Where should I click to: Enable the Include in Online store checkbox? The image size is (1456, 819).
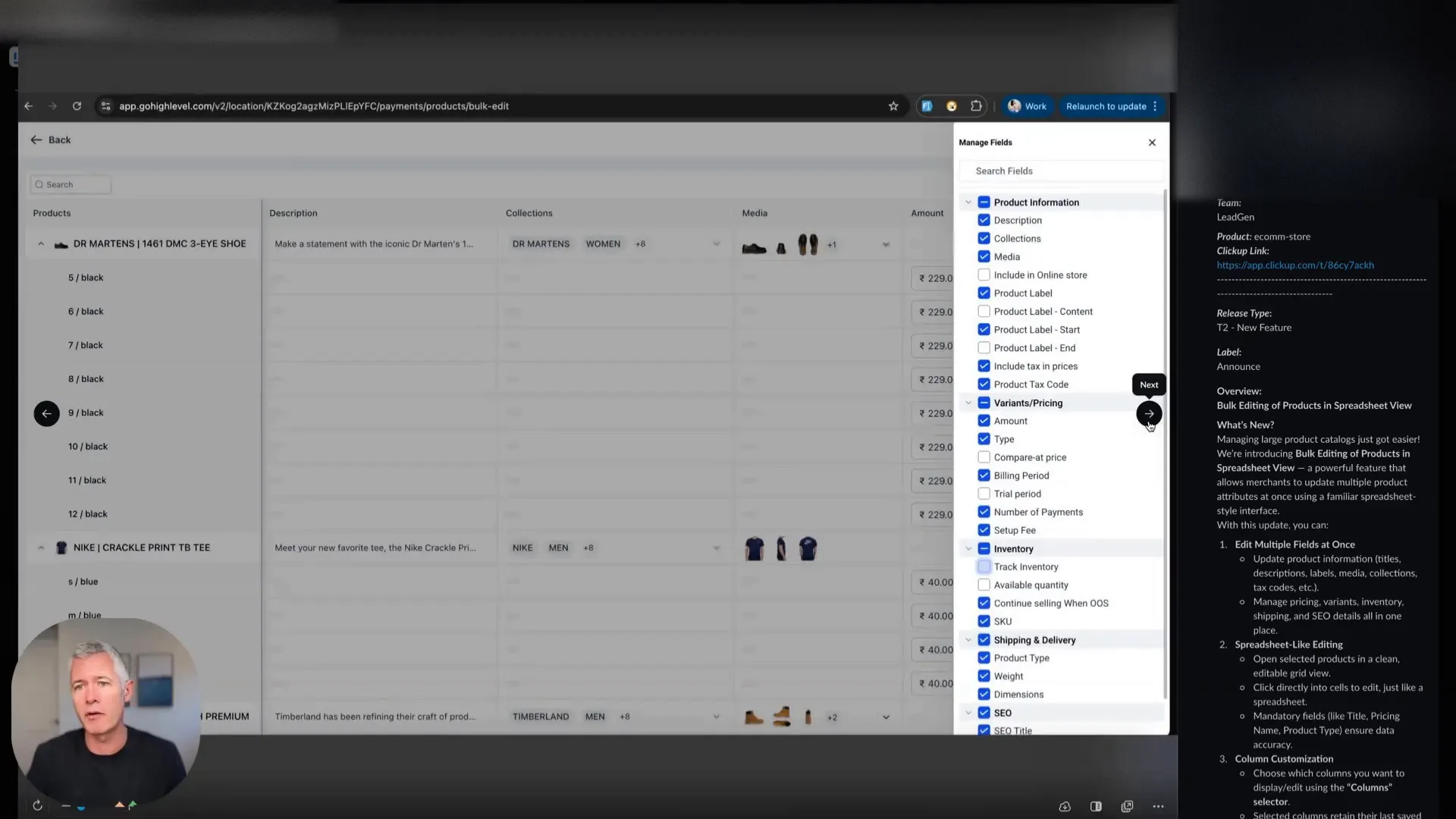(984, 275)
